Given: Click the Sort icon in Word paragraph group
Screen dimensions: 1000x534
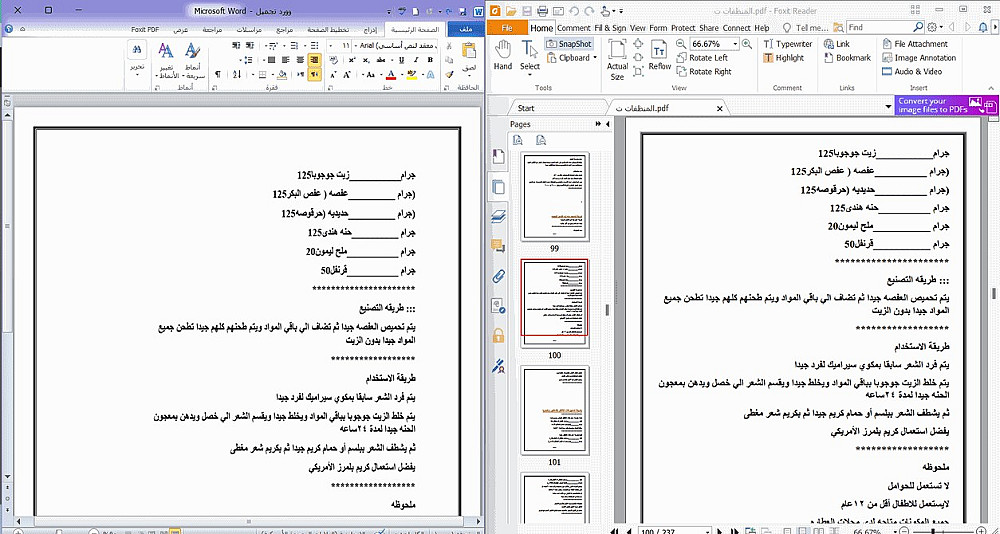Looking at the screenshot, I should 236,75.
